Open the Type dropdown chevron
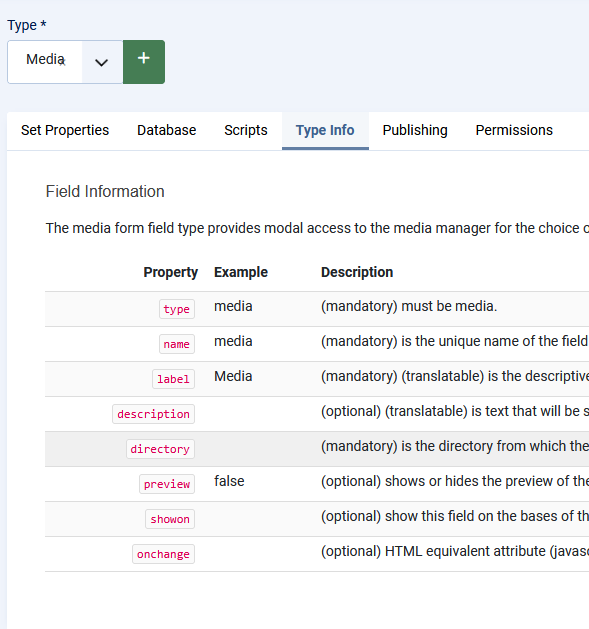The image size is (589, 629). (102, 62)
